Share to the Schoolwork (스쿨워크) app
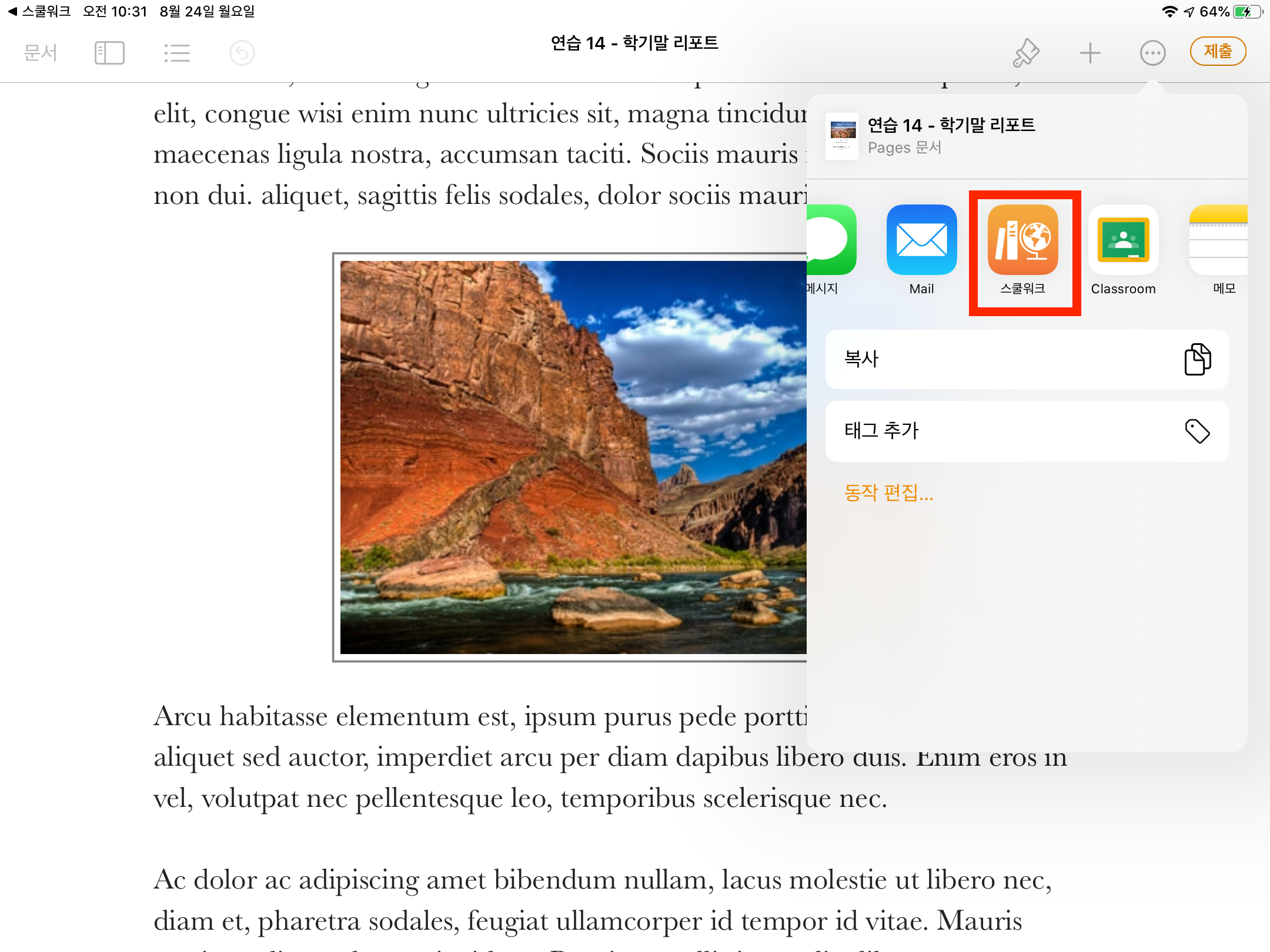This screenshot has width=1270, height=952. point(1022,240)
